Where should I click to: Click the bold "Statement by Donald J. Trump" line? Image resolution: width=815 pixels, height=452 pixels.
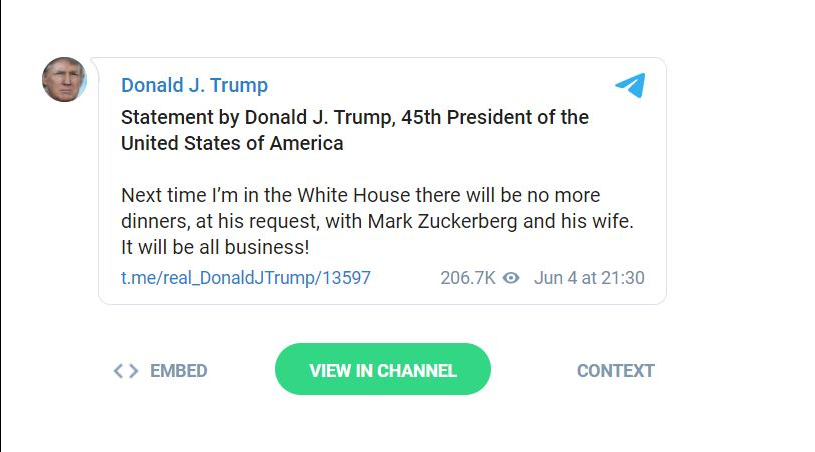257,117
